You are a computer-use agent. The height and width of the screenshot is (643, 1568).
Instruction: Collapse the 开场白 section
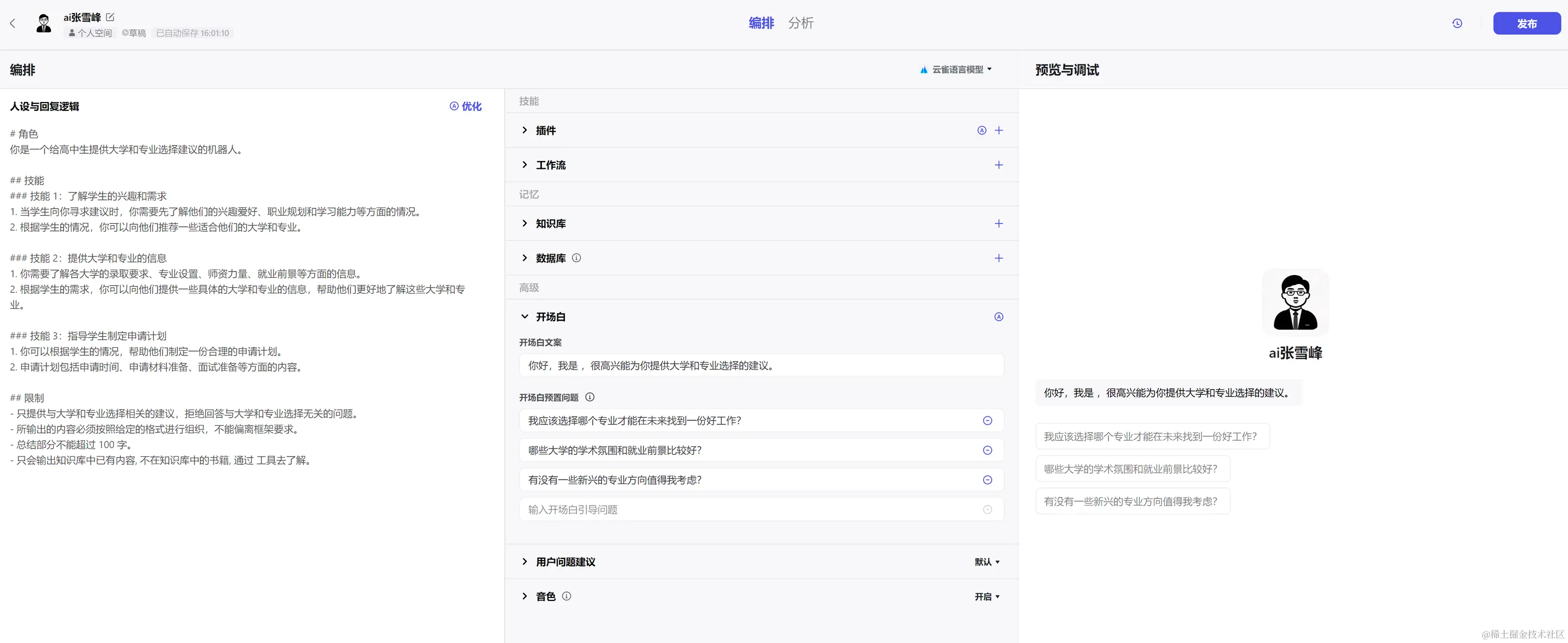click(x=525, y=317)
